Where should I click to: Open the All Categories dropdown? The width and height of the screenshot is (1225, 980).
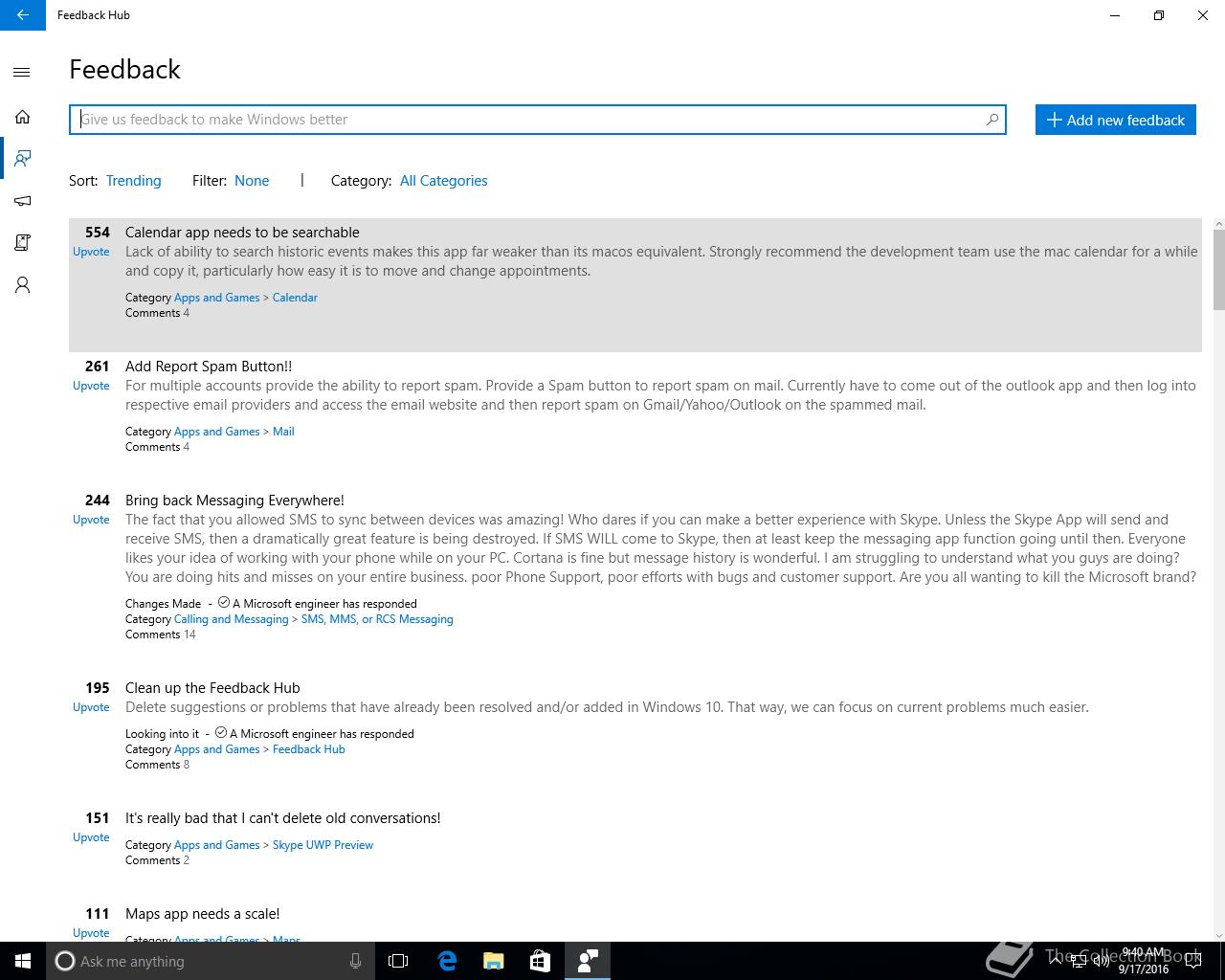443,181
